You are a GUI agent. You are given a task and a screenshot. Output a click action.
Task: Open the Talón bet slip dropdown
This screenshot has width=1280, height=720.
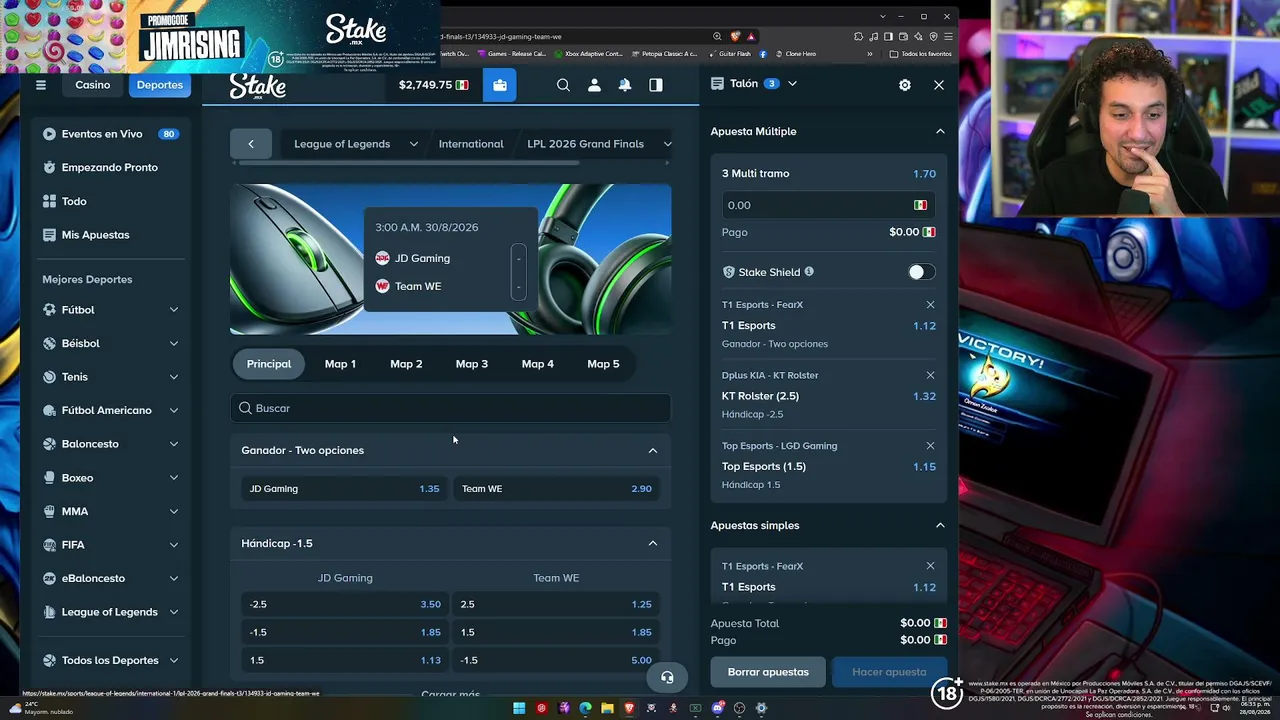click(792, 84)
